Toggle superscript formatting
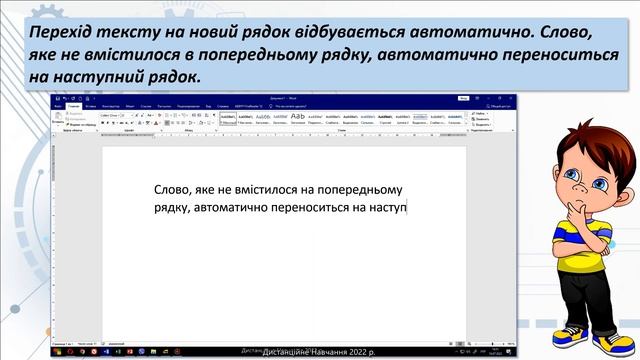Viewport: 640px width, 360px height. tap(131, 123)
